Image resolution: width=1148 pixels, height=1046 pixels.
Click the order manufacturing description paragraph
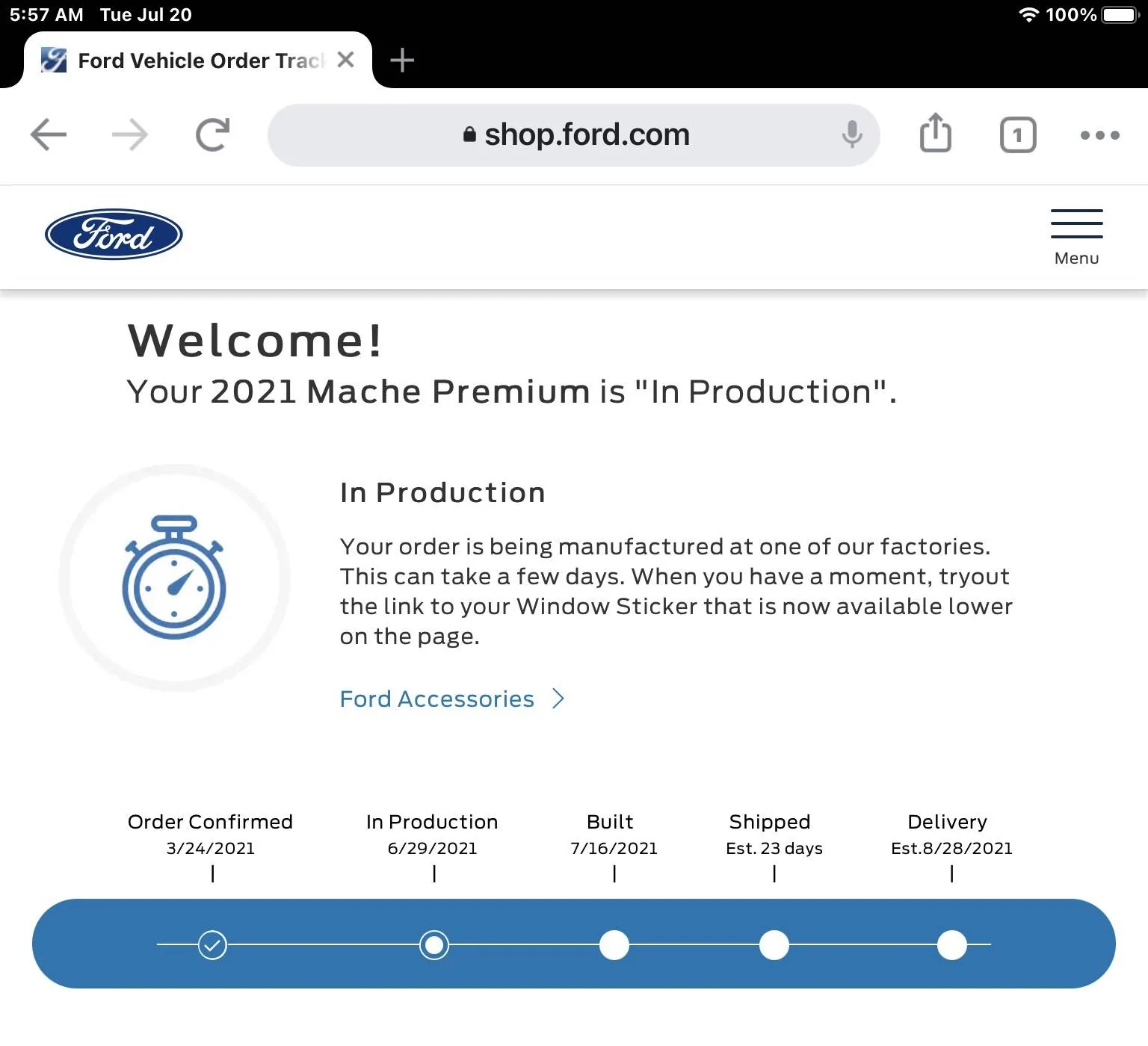(x=676, y=591)
